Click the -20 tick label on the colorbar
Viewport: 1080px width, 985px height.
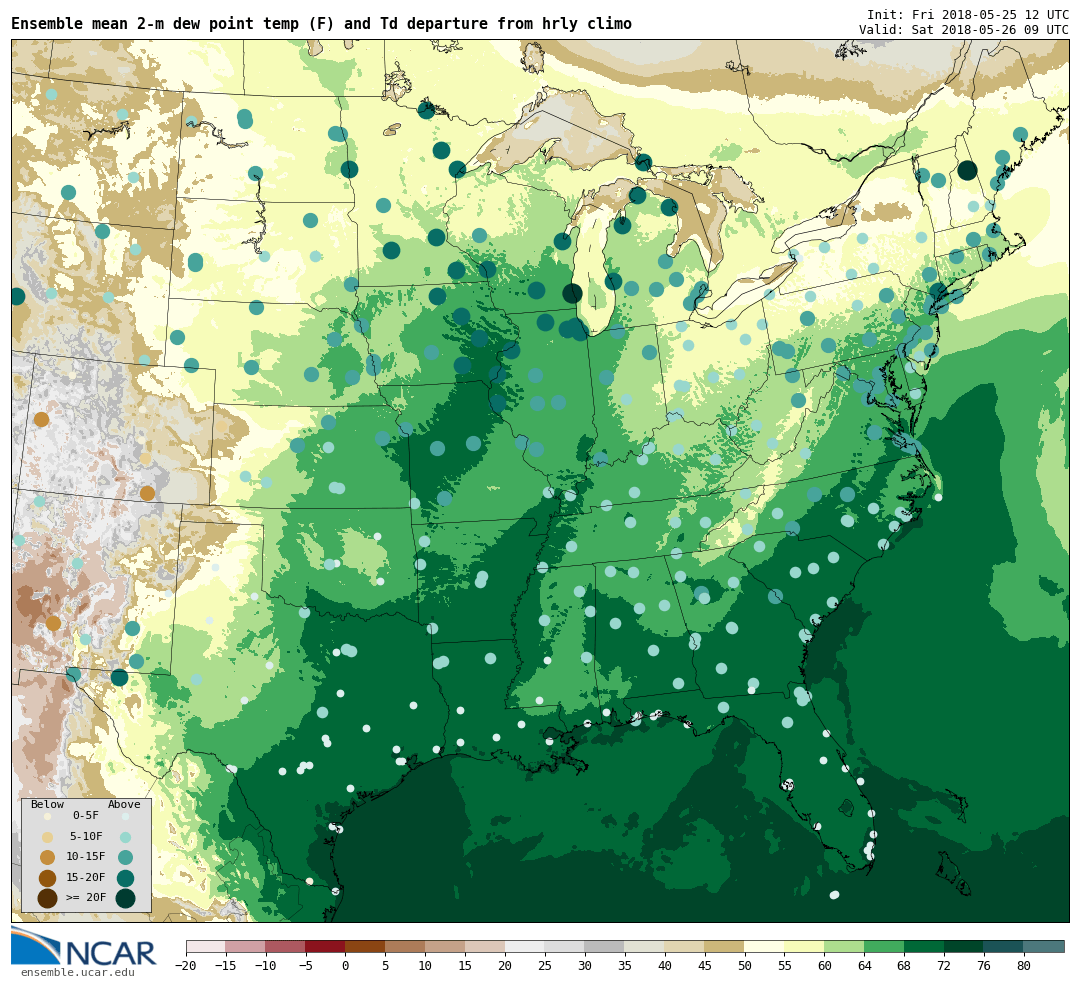186,966
